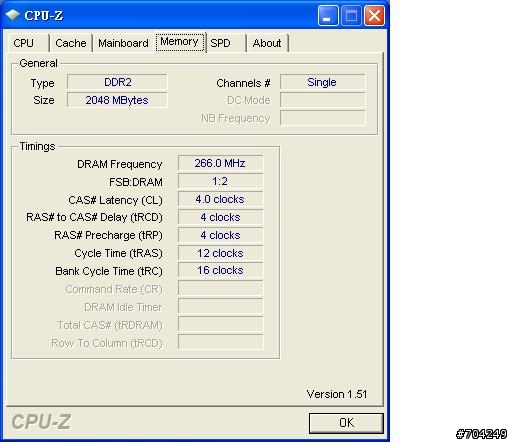Click the 2048 MBytes size field
Viewport: 512px width, 442px height.
coord(117,100)
